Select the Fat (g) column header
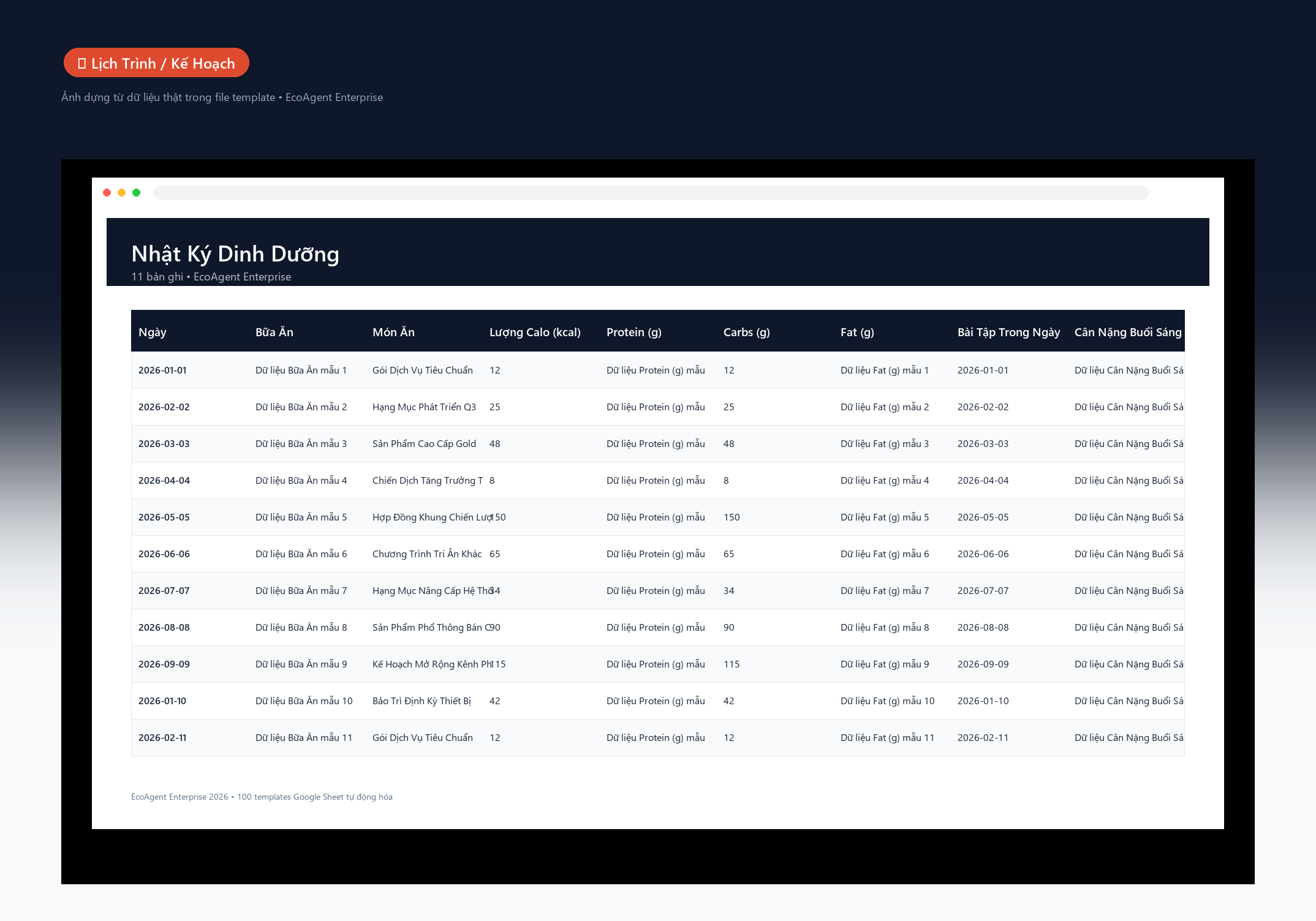This screenshot has height=921, width=1316. click(x=857, y=332)
